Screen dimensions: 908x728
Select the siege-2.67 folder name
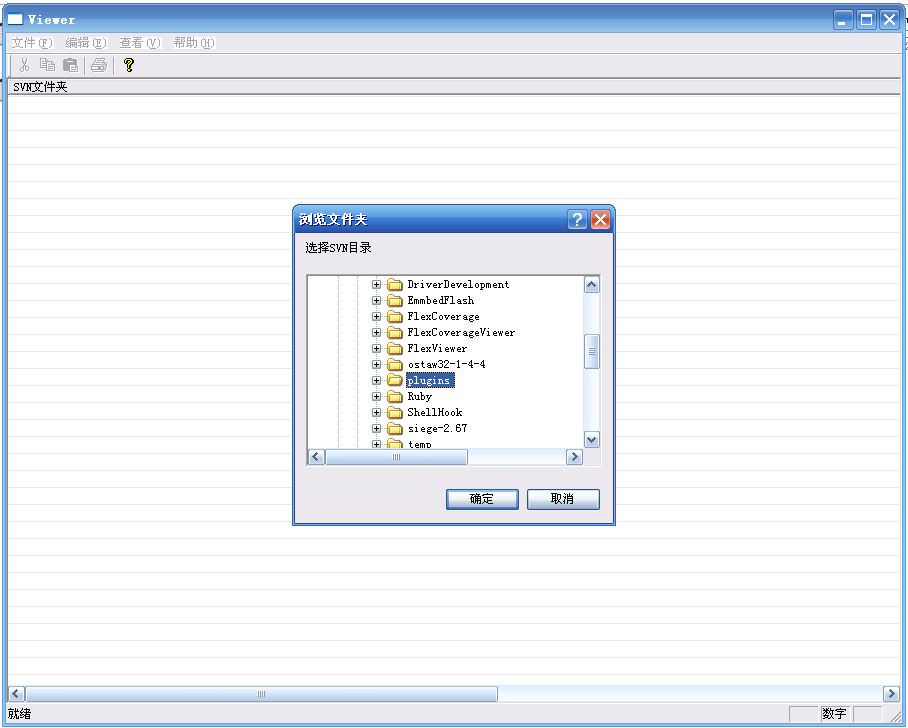click(437, 429)
